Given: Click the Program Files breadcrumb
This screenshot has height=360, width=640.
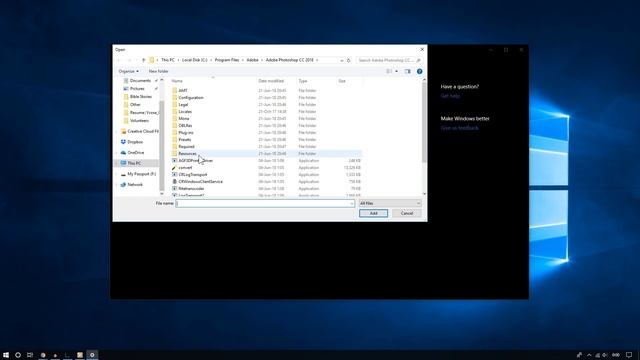Looking at the screenshot, I should click(227, 60).
